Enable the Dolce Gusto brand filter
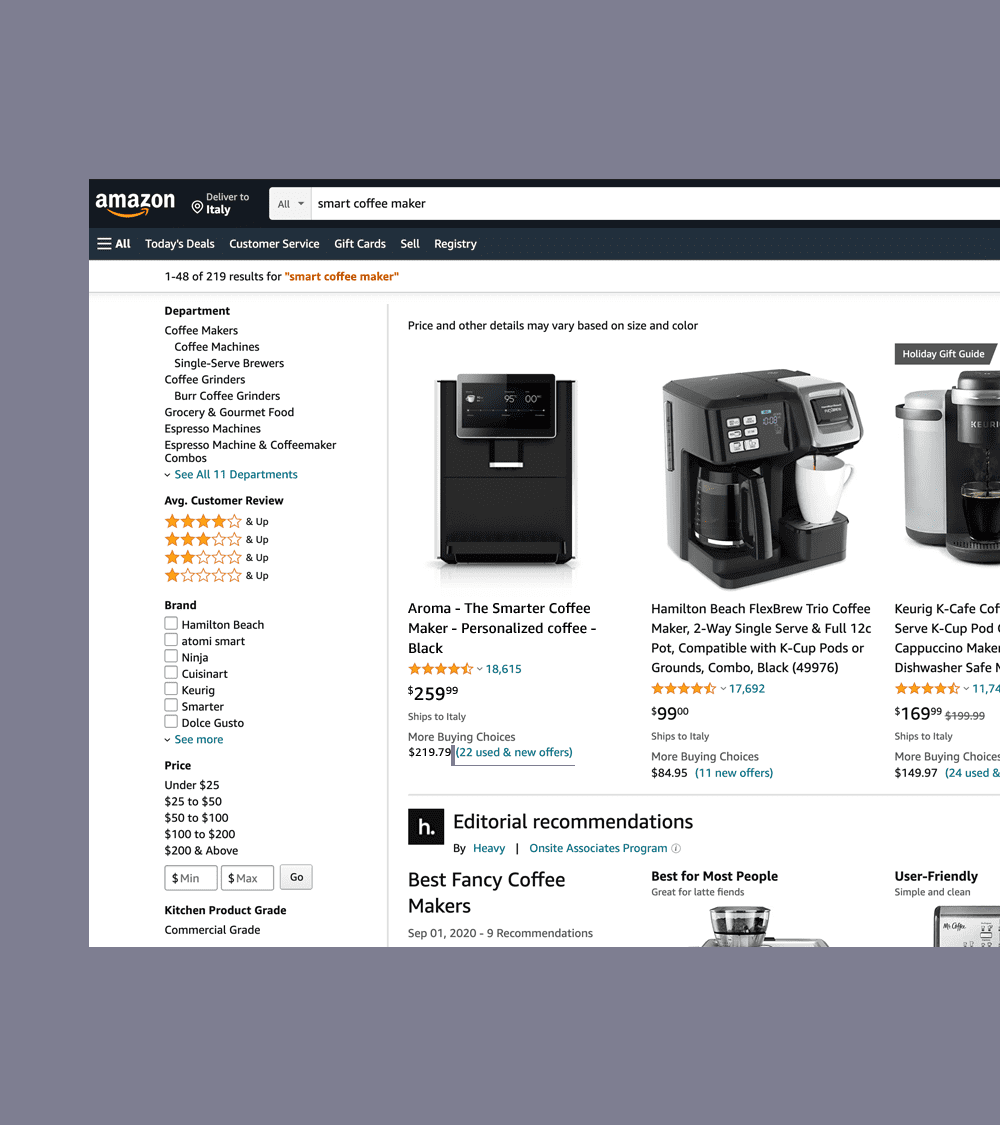The image size is (1000, 1125). coord(171,722)
